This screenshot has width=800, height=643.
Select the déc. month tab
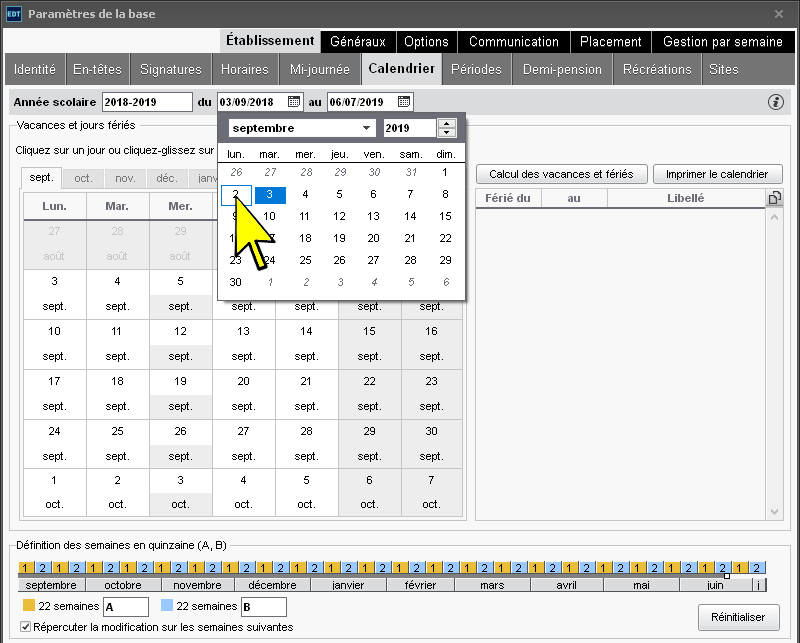167,178
